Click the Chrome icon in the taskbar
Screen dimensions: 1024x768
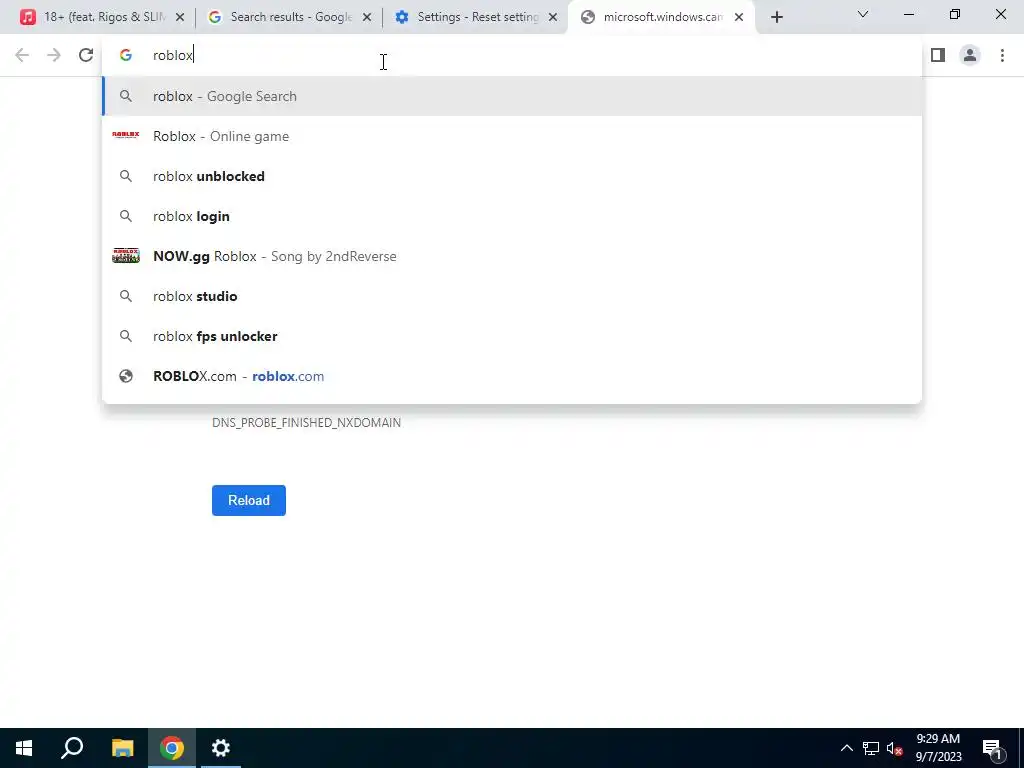pyautogui.click(x=172, y=748)
